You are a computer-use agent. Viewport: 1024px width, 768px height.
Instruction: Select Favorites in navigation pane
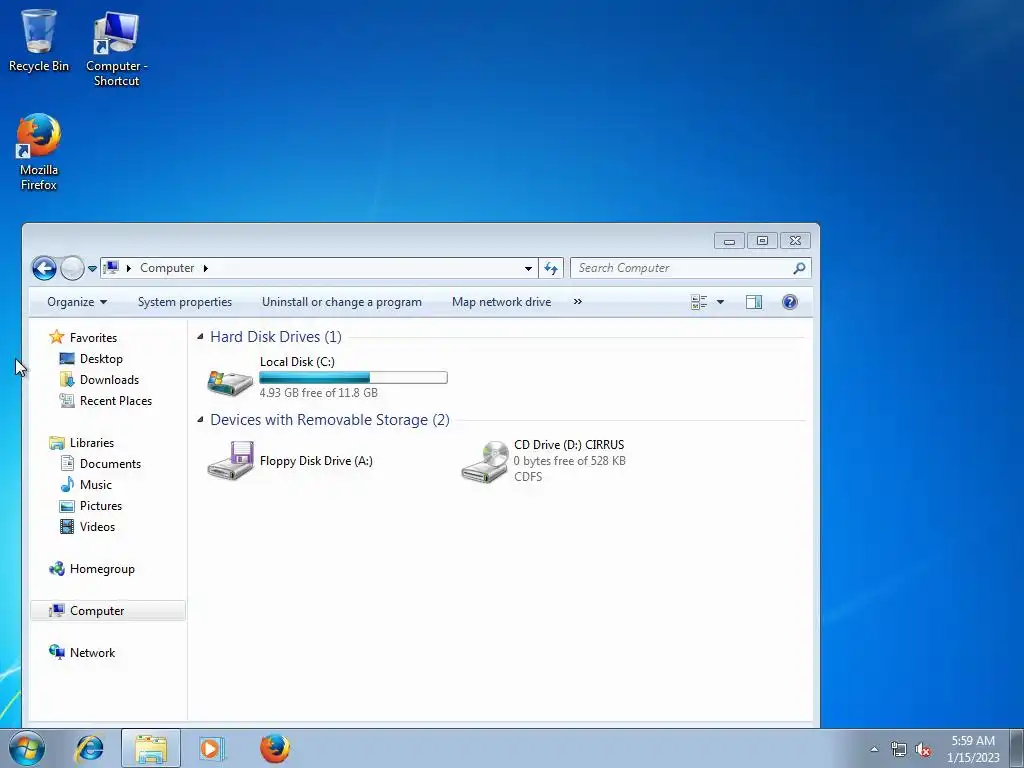click(x=93, y=338)
